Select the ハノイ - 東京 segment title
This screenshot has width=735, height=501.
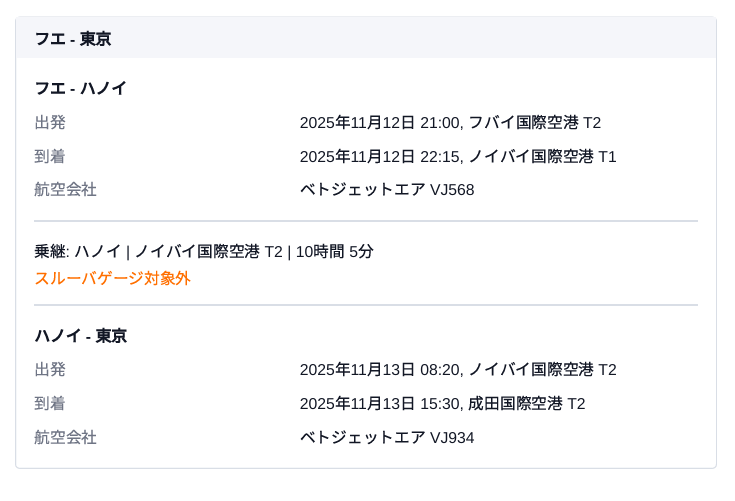click(80, 336)
